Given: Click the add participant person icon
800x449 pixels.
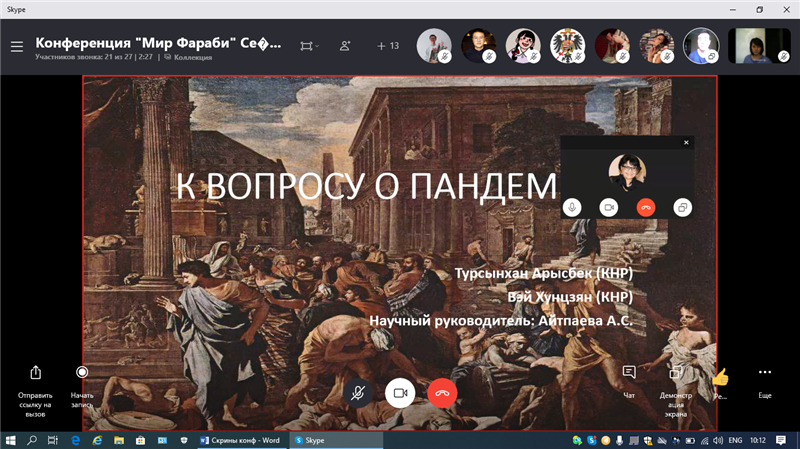Looking at the screenshot, I should click(345, 46).
